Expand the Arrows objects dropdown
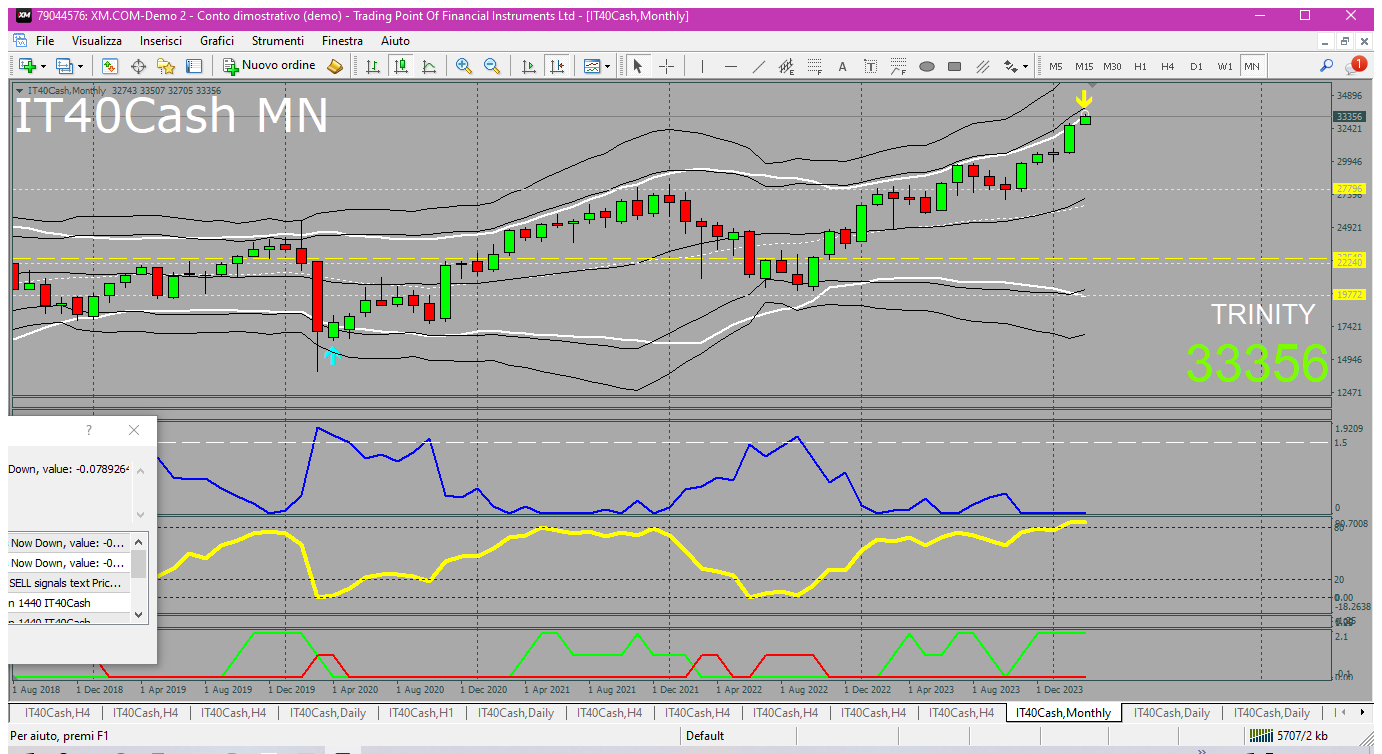This screenshot has height=754, width=1382. coord(1025,66)
